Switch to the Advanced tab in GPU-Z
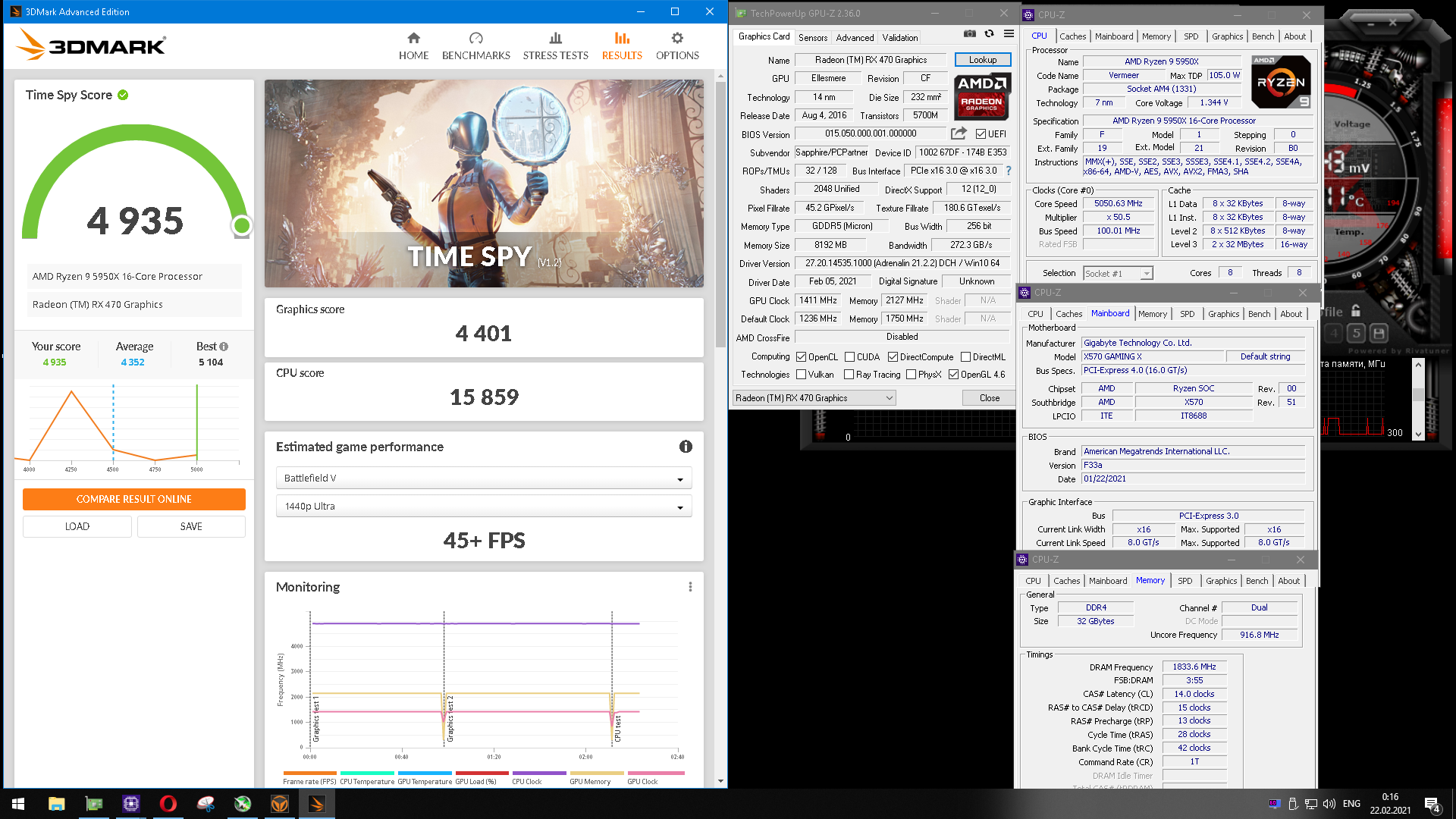The image size is (1456, 819). [855, 38]
